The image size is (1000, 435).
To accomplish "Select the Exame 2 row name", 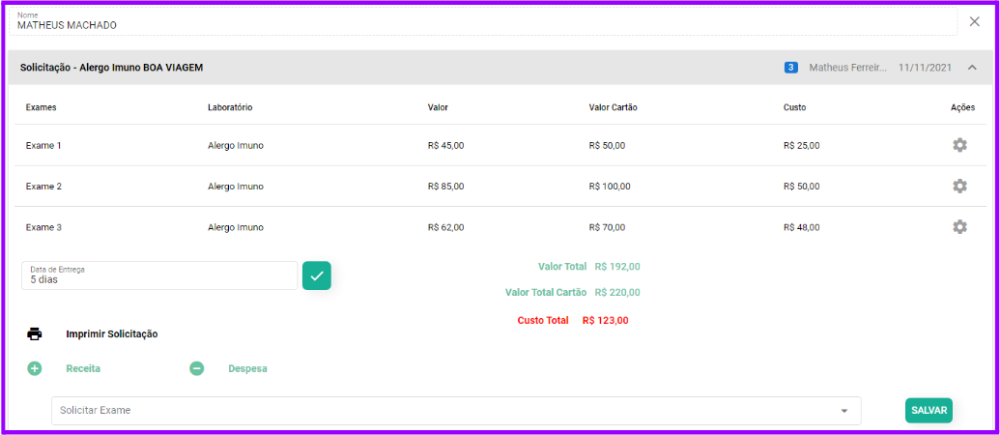I will click(x=44, y=186).
